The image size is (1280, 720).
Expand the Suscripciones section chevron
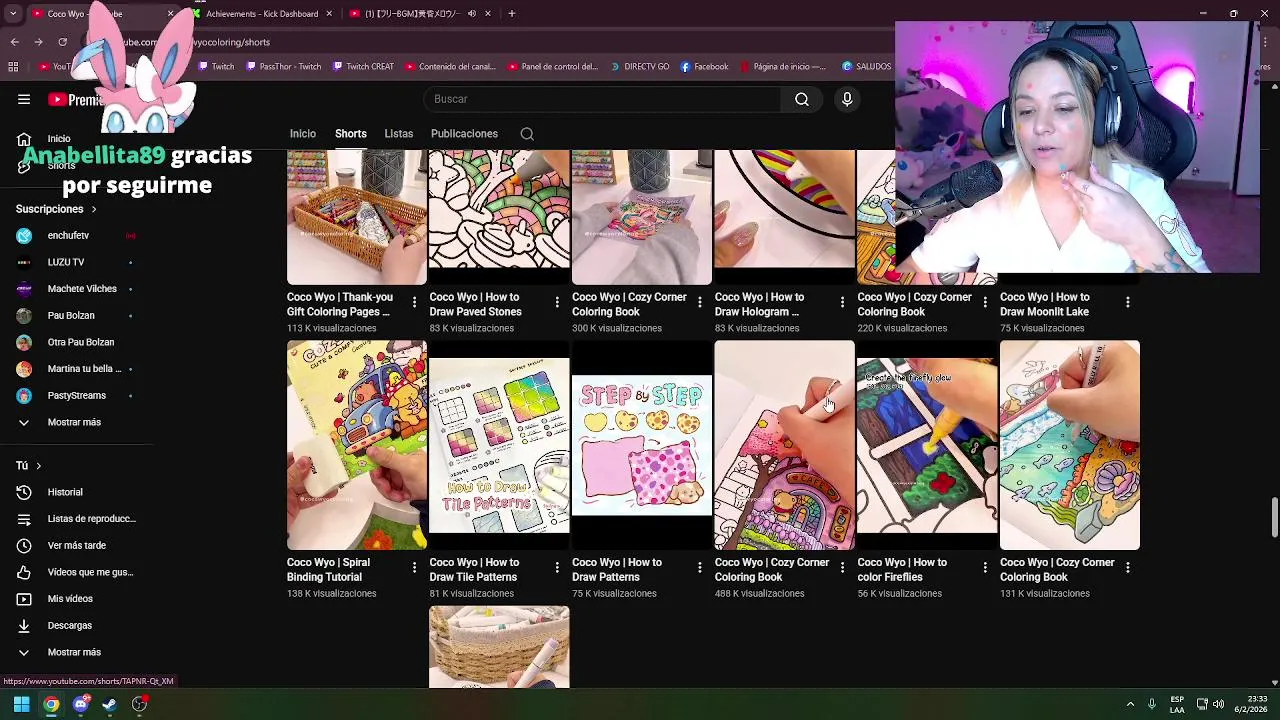(x=94, y=209)
